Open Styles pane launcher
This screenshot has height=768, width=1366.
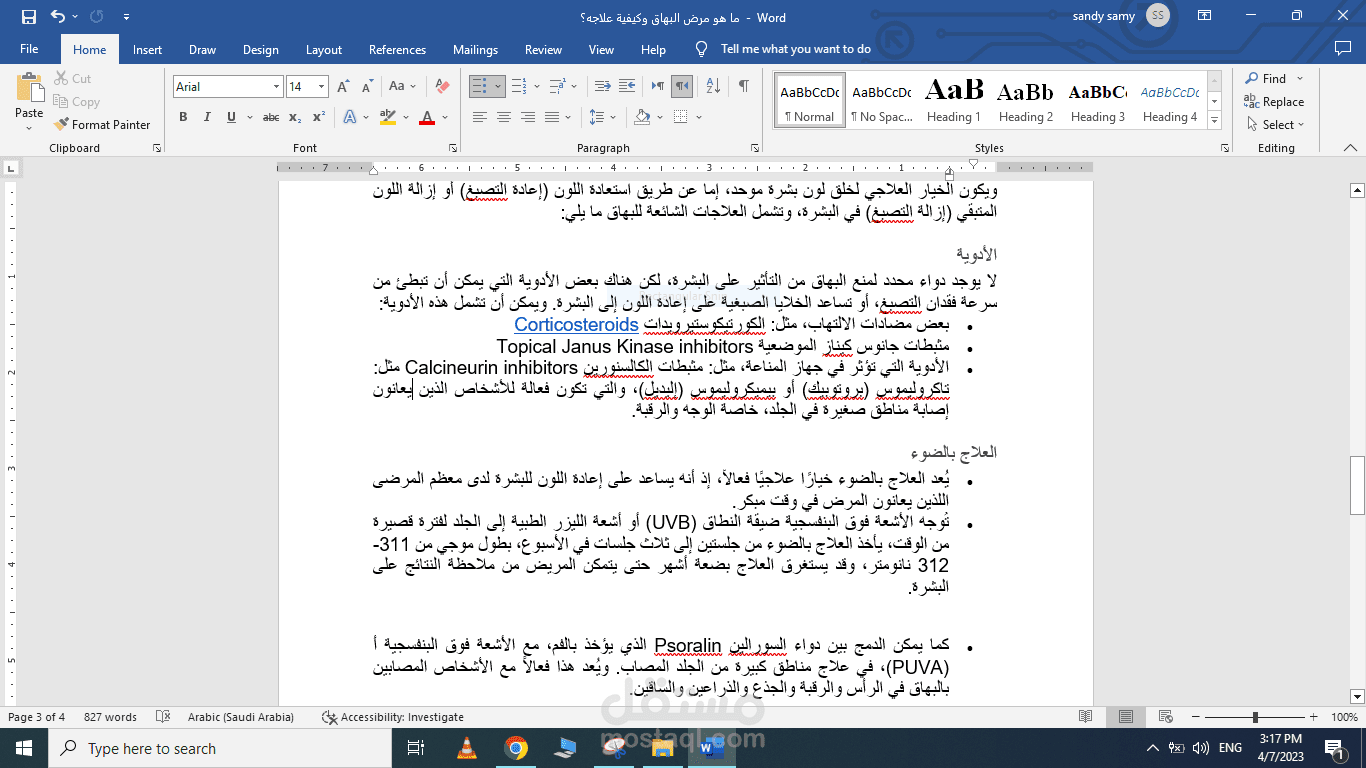[x=1225, y=148]
